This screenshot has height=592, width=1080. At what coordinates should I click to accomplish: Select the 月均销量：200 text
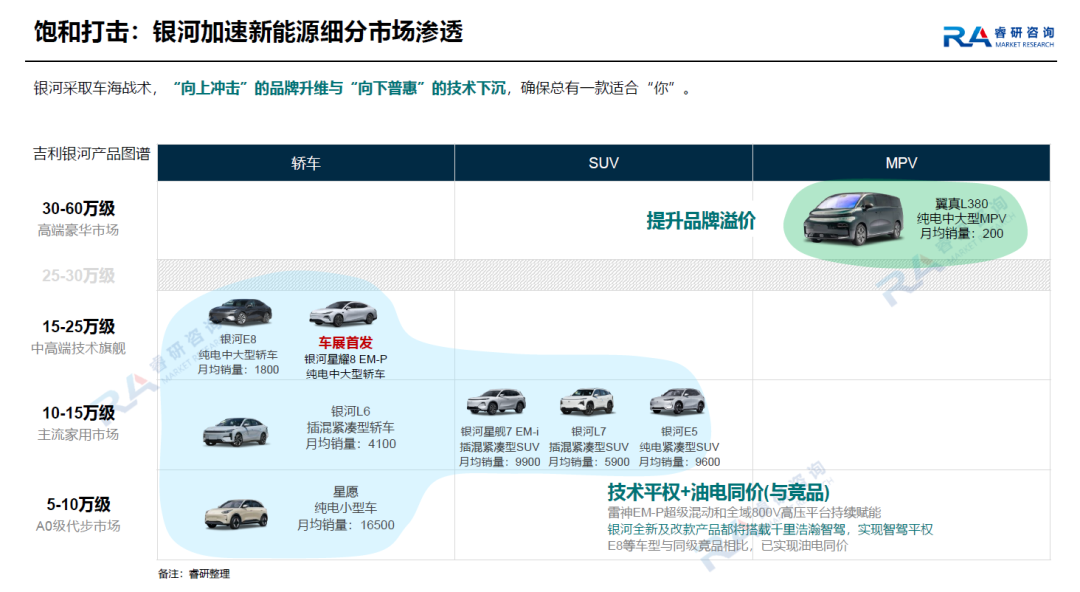coord(962,234)
